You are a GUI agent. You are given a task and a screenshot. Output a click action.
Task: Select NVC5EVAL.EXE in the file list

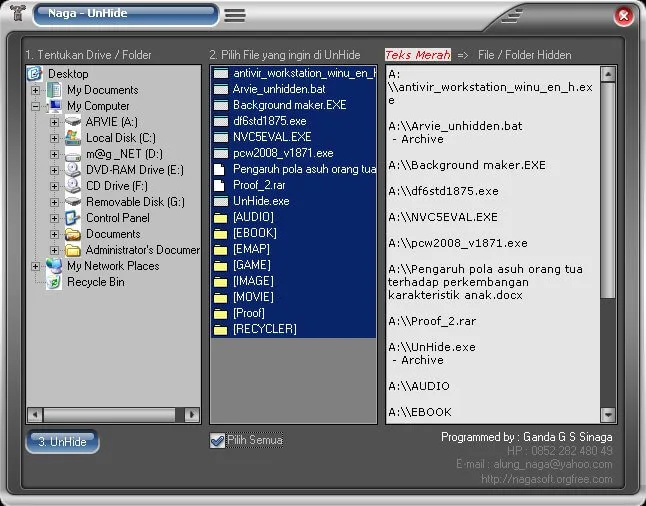[293, 137]
